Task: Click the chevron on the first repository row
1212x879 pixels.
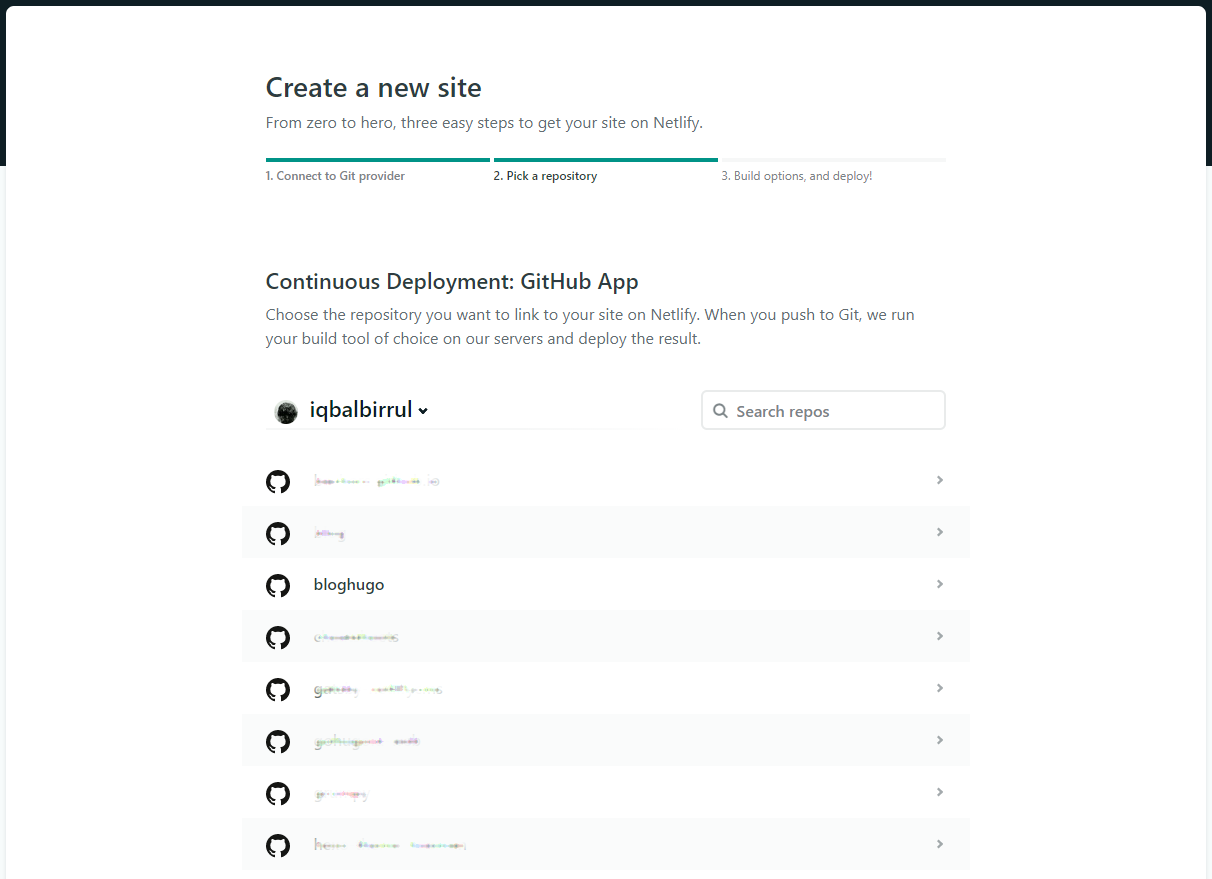Action: [x=939, y=480]
